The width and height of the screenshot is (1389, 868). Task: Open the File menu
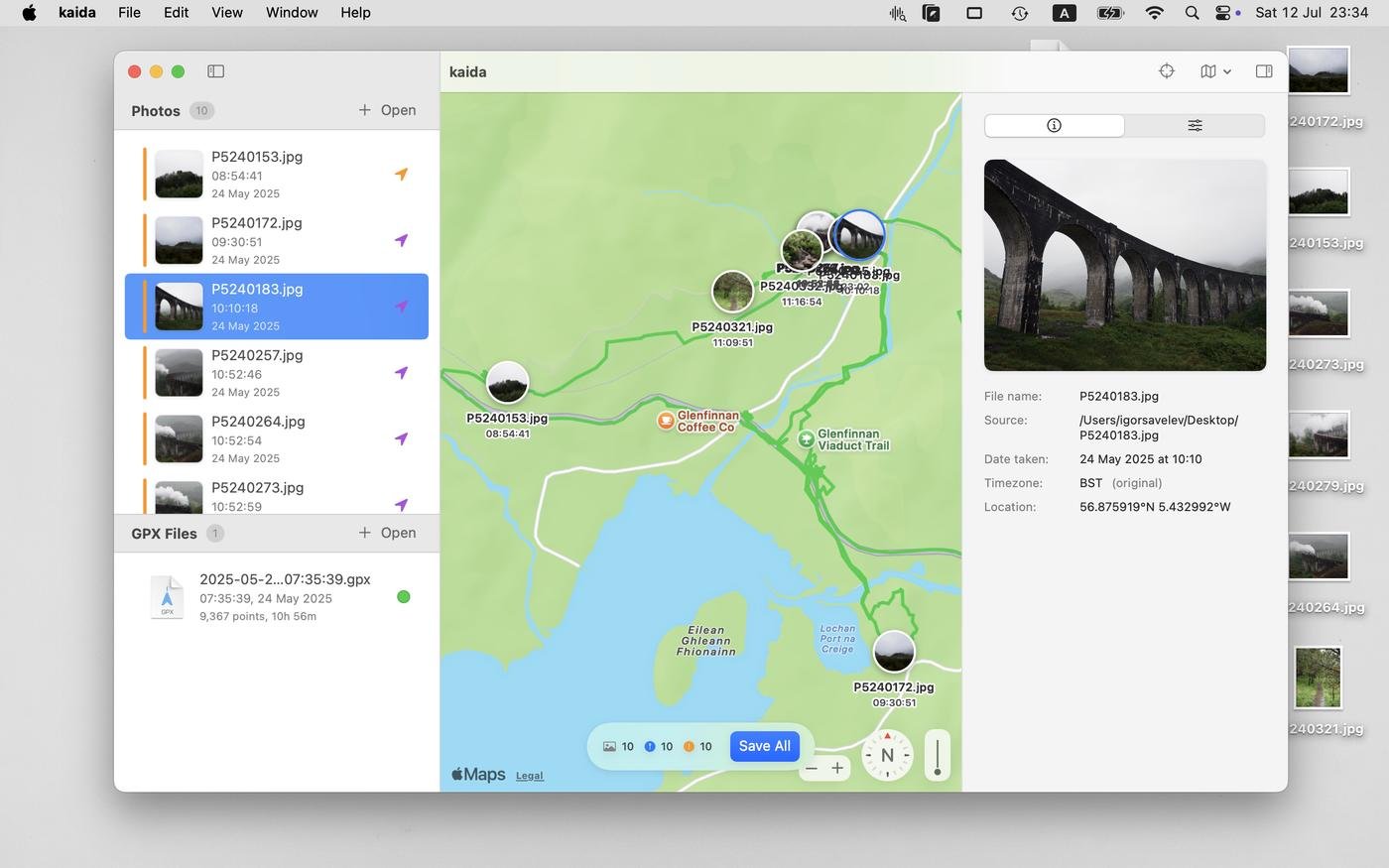[x=129, y=13]
